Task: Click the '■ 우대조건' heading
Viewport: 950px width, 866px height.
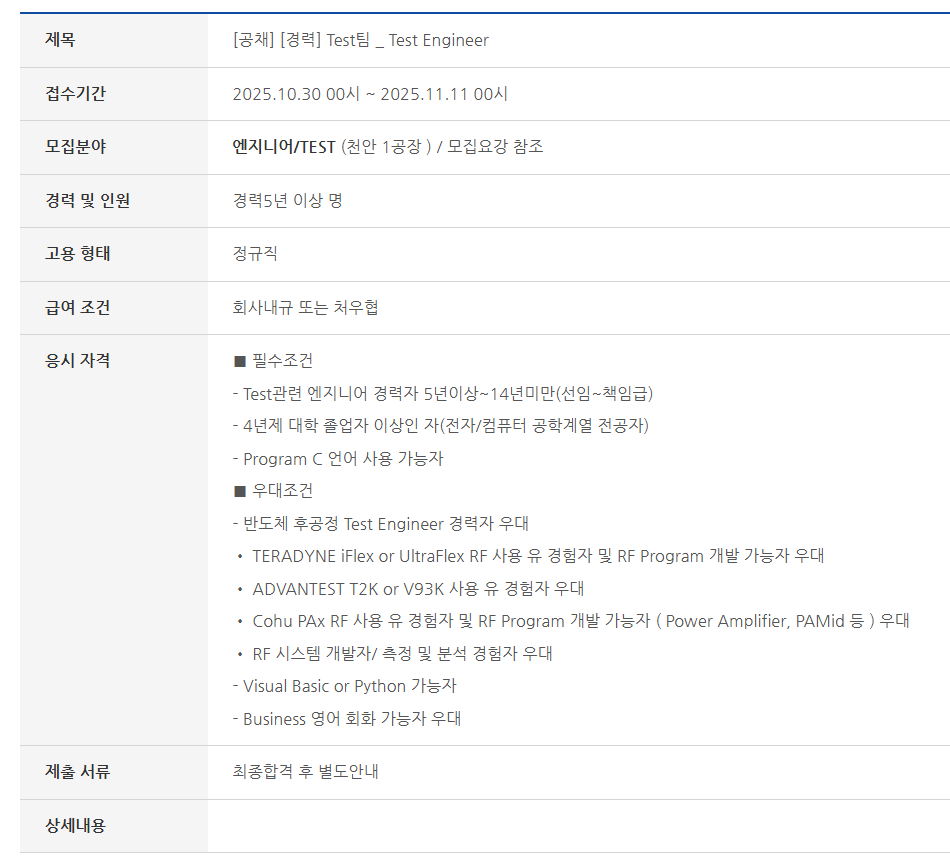Action: pyautogui.click(x=273, y=491)
